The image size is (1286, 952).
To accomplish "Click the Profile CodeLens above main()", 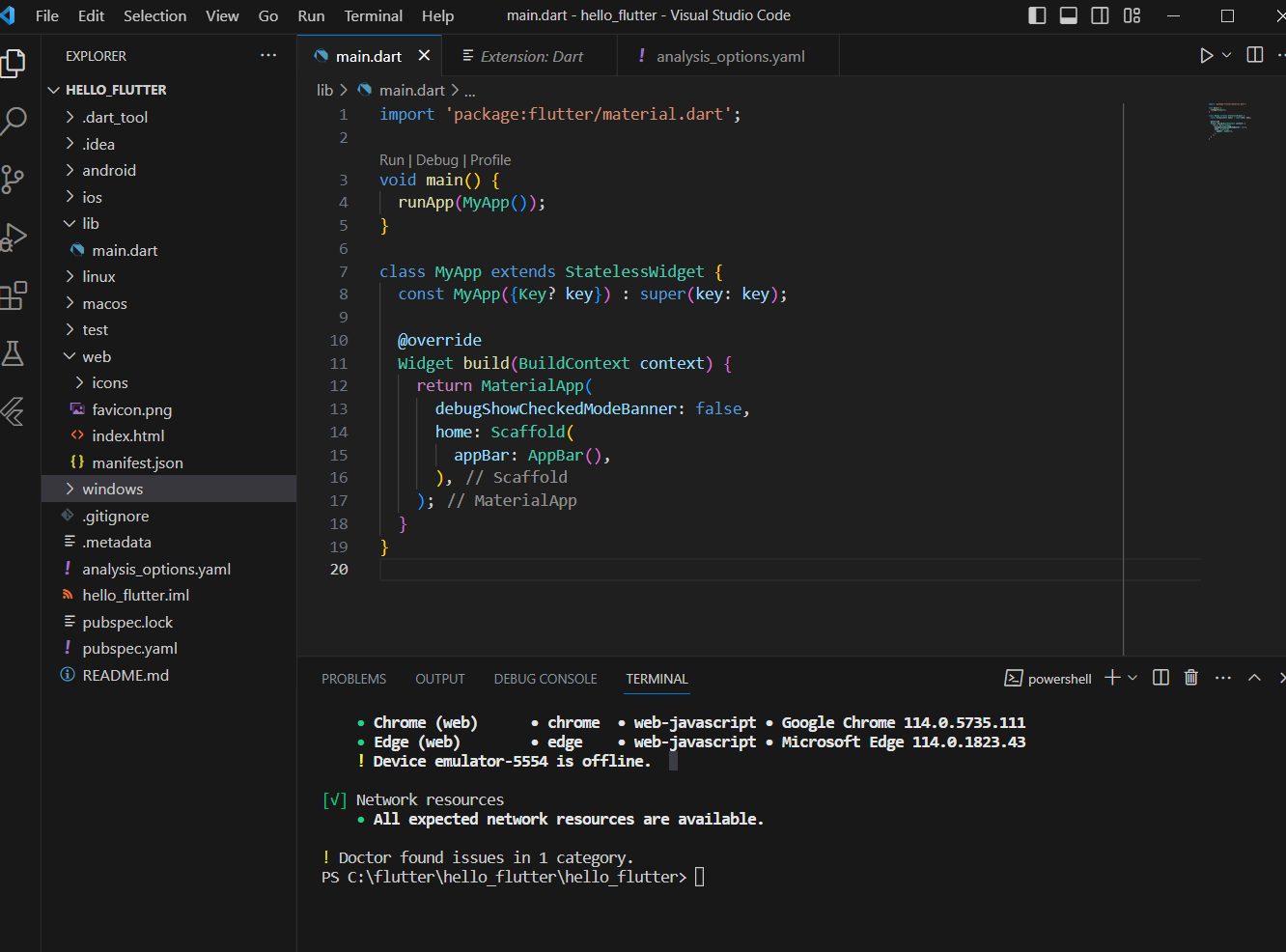I will click(x=490, y=160).
